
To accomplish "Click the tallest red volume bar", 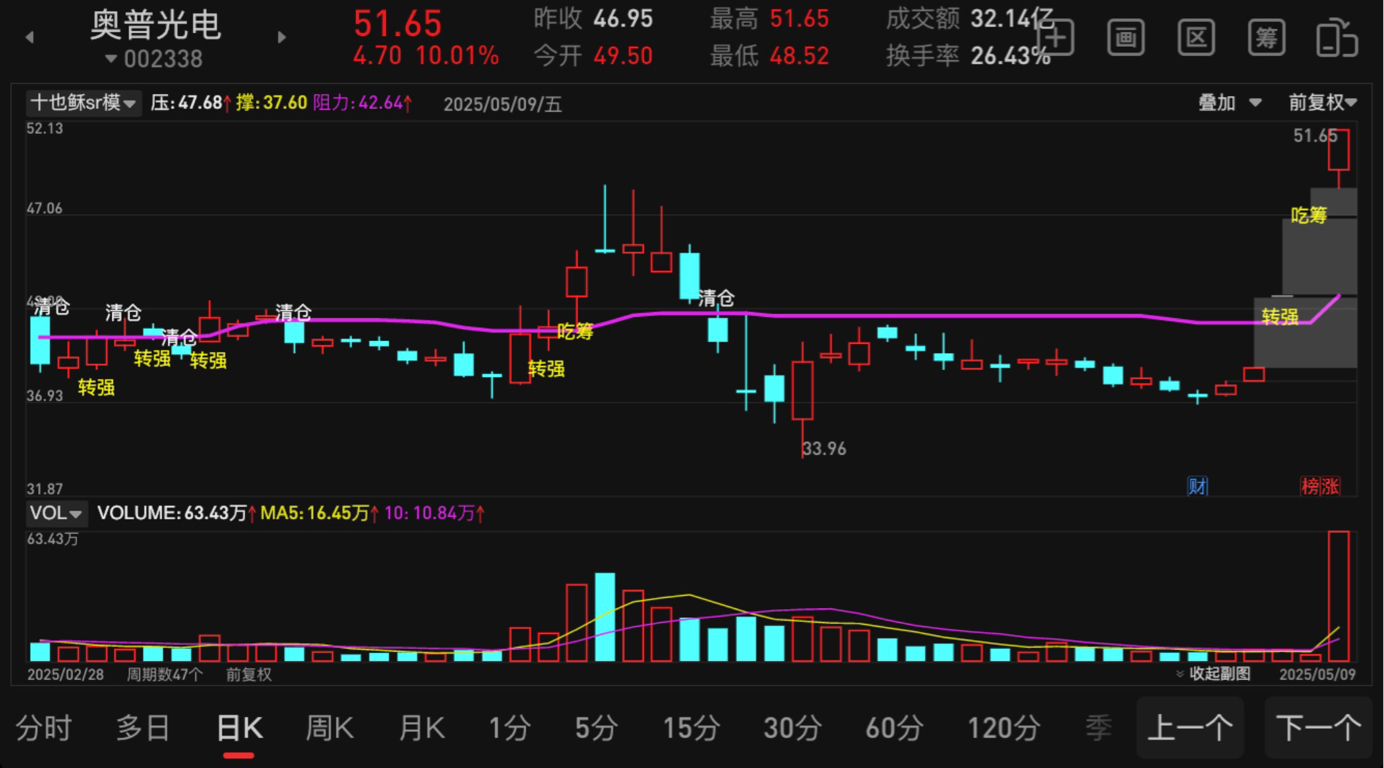I will pos(1339,596).
